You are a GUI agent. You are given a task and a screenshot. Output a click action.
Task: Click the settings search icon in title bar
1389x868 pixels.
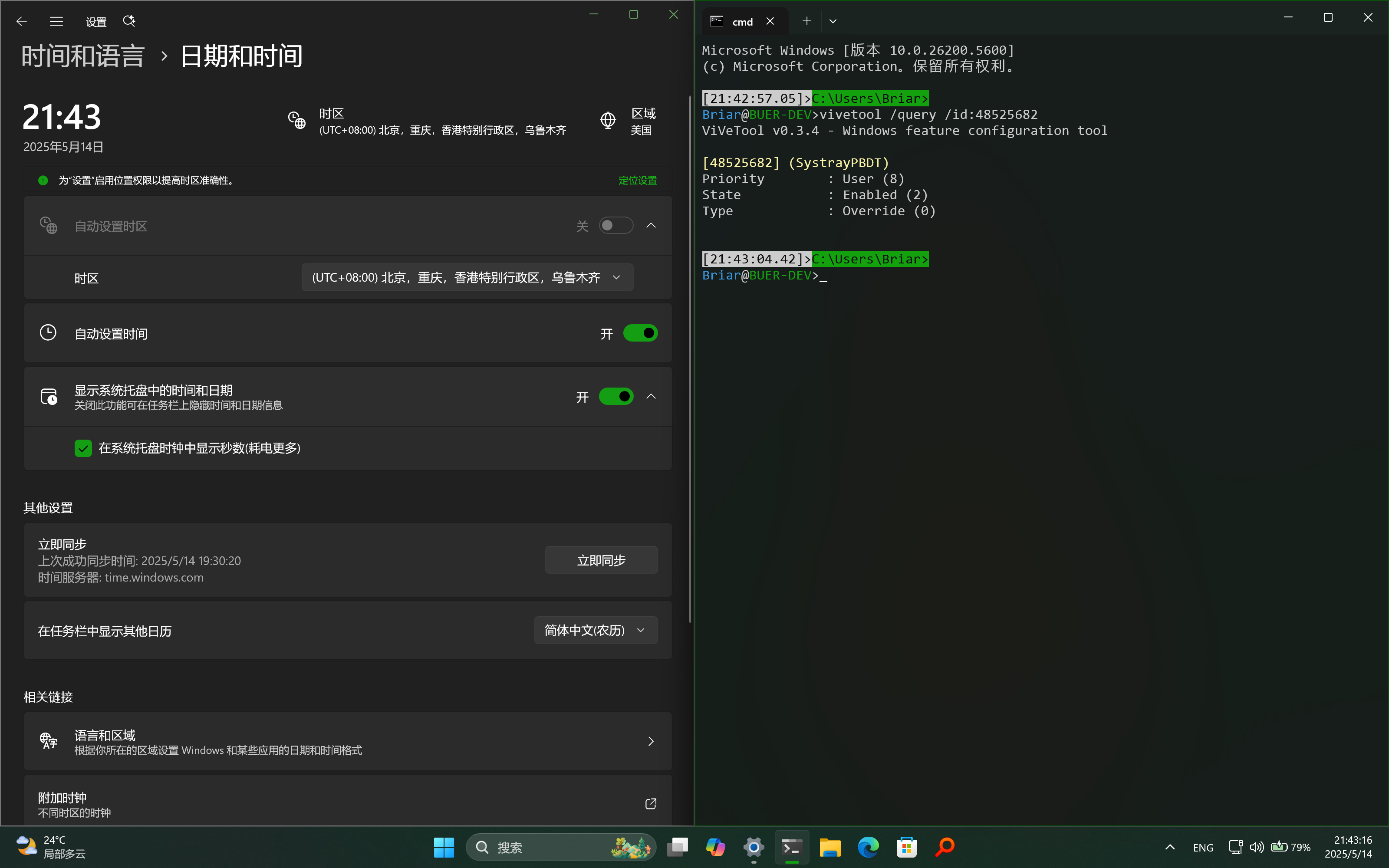[129, 21]
